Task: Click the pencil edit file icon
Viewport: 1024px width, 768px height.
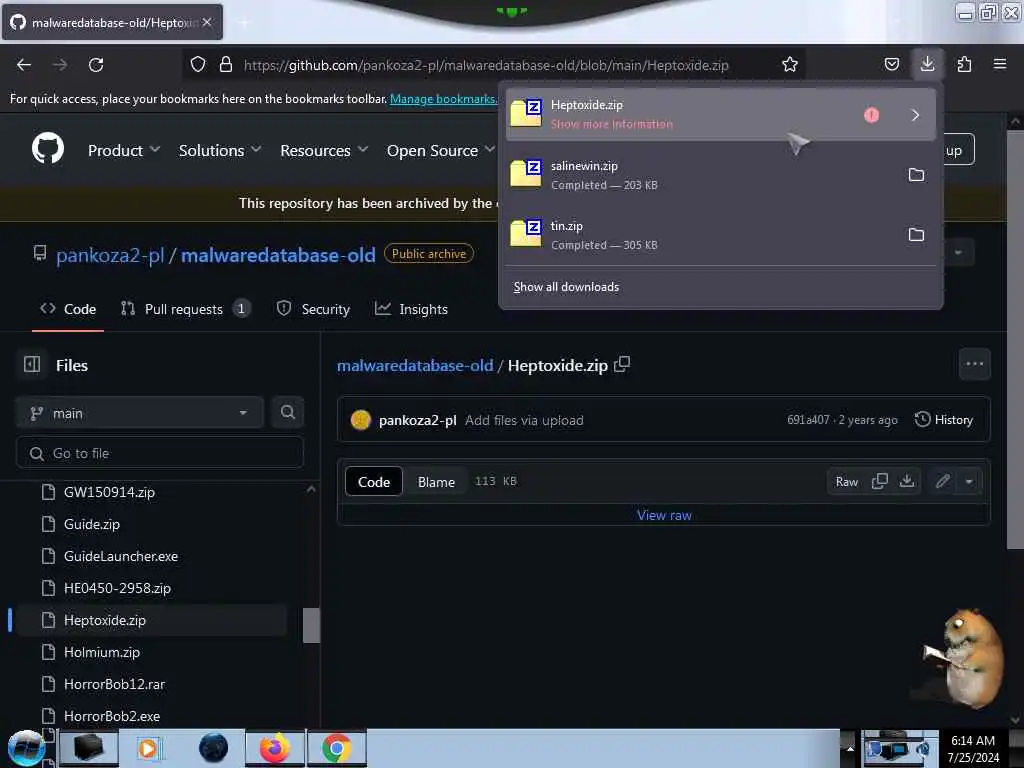Action: (x=942, y=481)
